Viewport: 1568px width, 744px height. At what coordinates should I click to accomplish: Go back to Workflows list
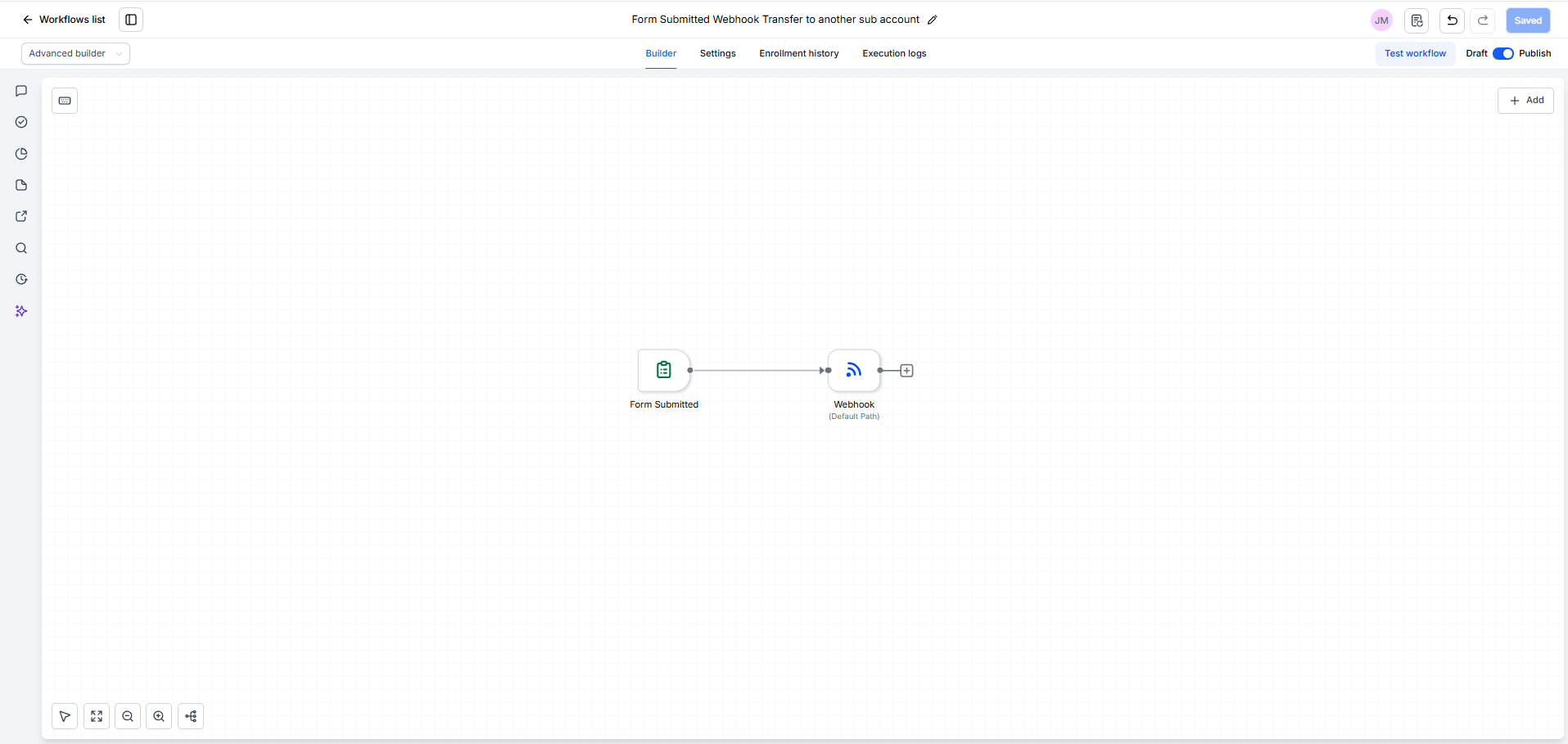point(64,20)
